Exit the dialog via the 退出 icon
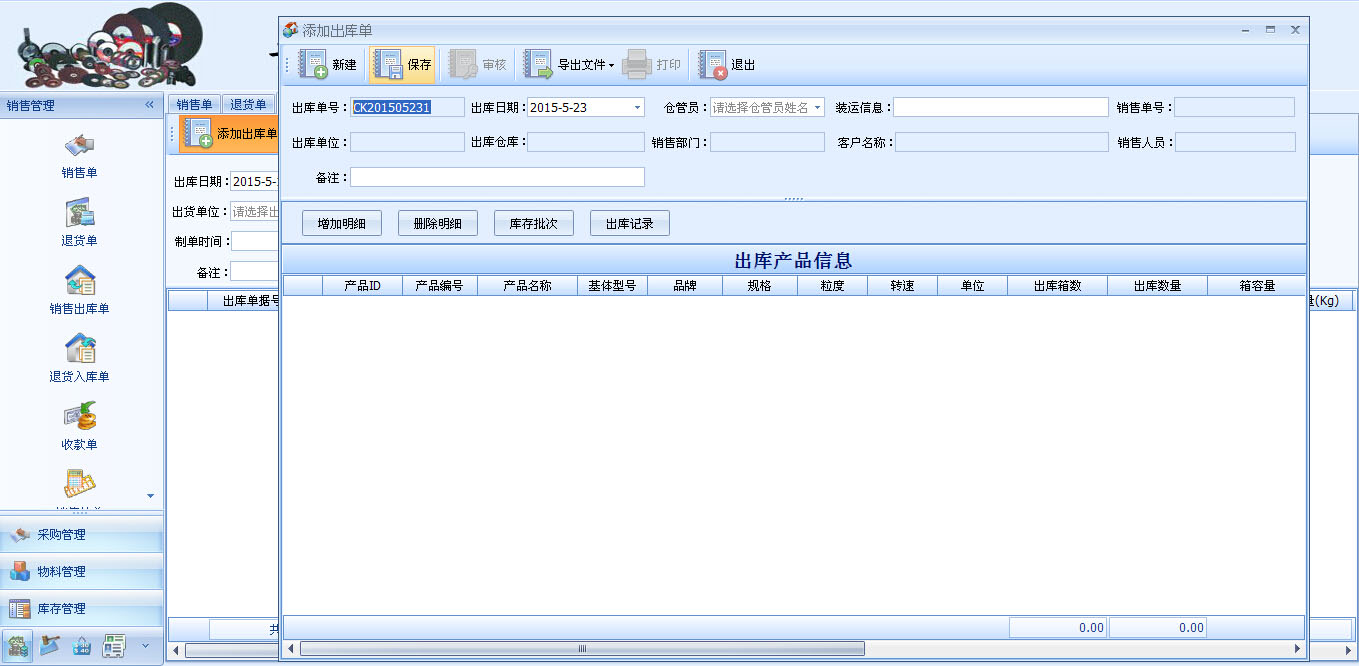The width and height of the screenshot is (1359, 666). (713, 65)
